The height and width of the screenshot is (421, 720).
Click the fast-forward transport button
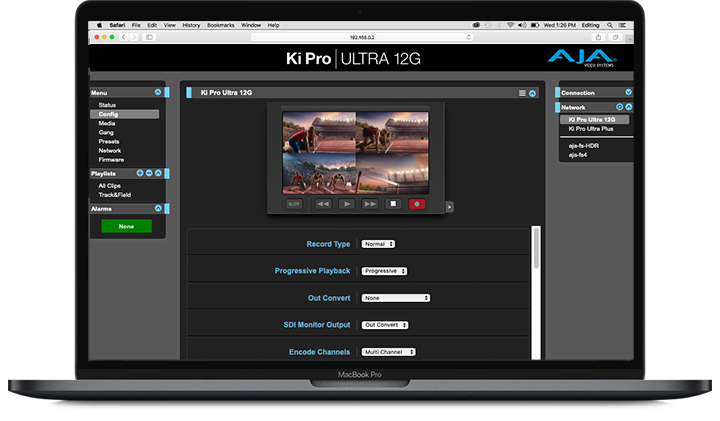pos(370,203)
